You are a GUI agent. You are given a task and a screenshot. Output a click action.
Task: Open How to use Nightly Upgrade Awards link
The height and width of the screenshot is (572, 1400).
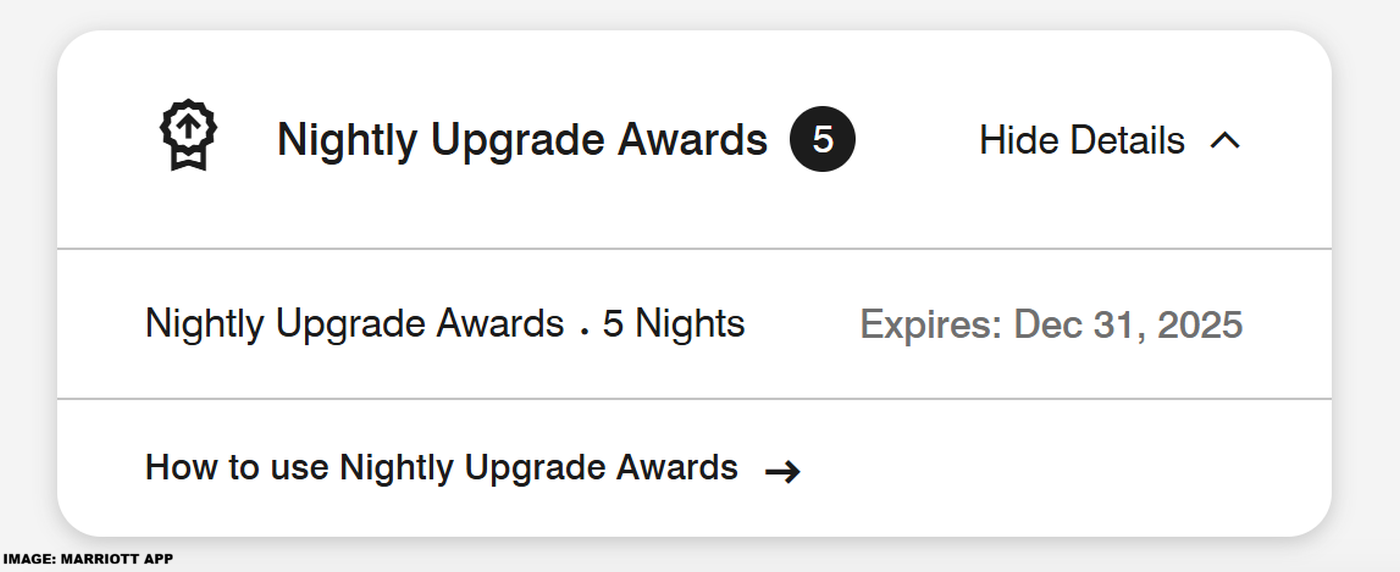point(441,468)
